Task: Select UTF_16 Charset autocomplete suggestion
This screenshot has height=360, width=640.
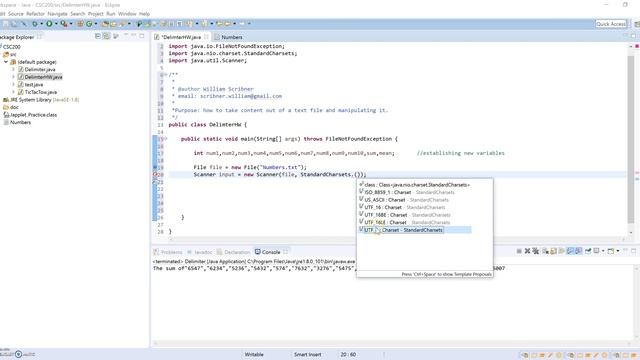Action: [x=415, y=207]
